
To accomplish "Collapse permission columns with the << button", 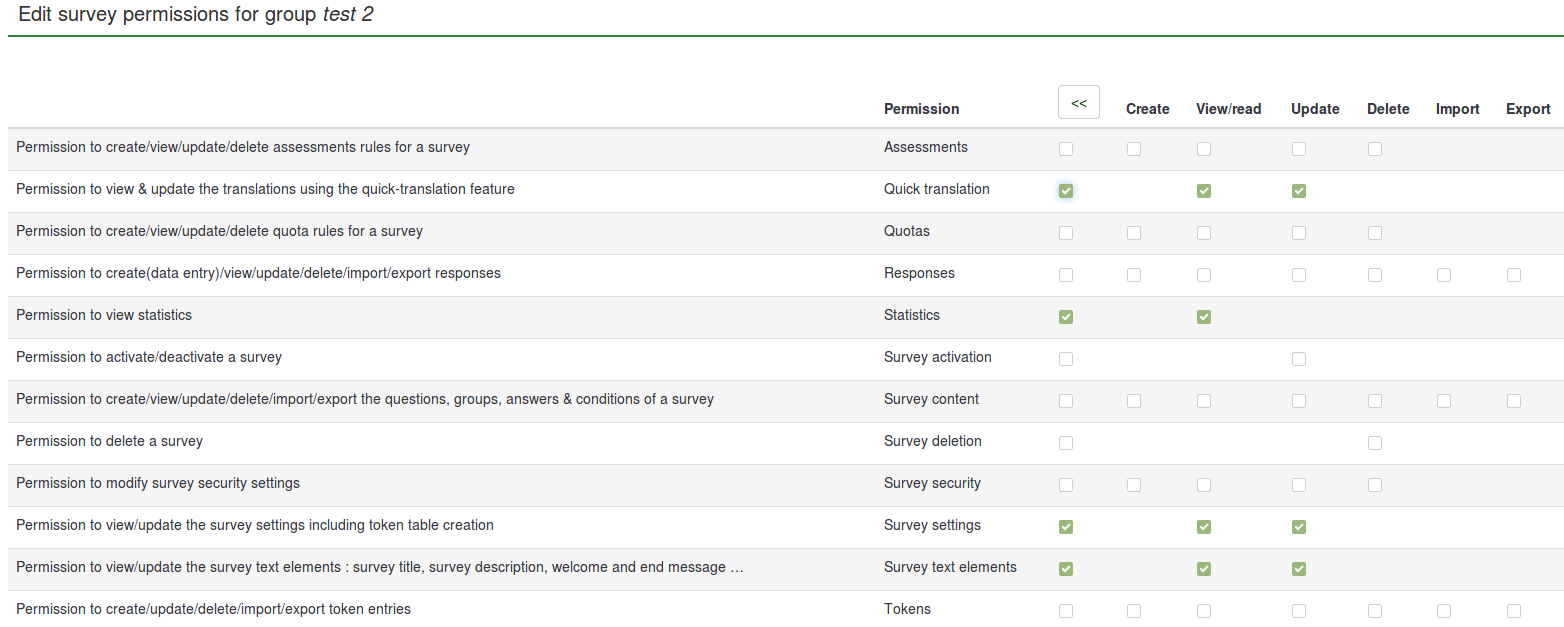I will pos(1078,103).
